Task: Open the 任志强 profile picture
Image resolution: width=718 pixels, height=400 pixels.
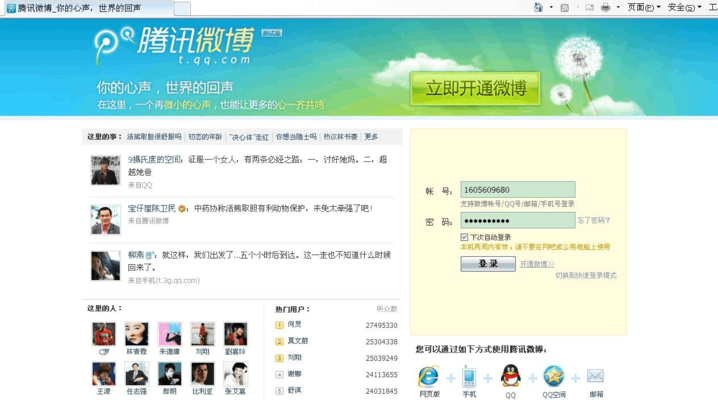Action: [x=136, y=374]
